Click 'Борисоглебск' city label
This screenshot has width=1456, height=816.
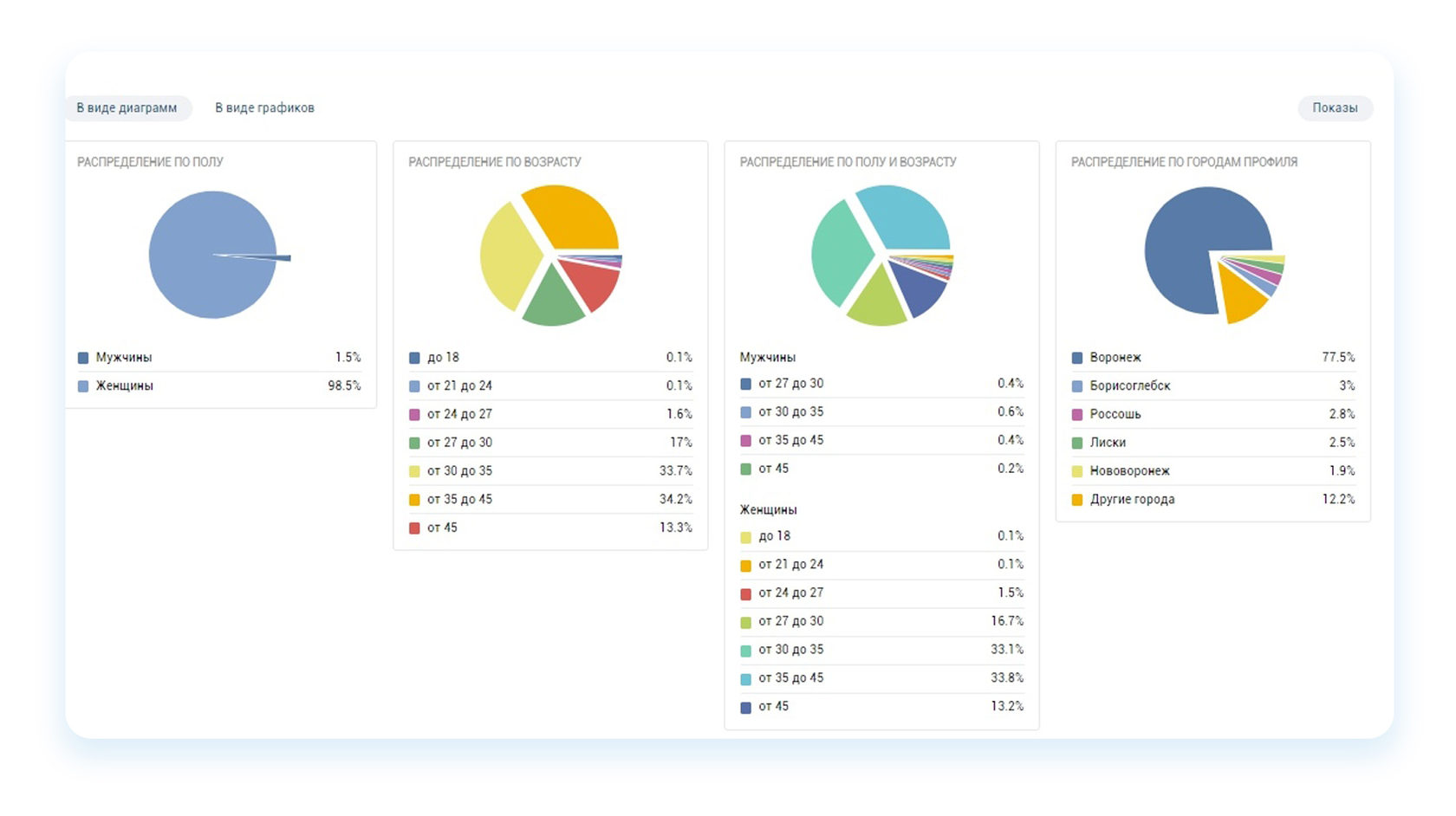pyautogui.click(x=1130, y=386)
